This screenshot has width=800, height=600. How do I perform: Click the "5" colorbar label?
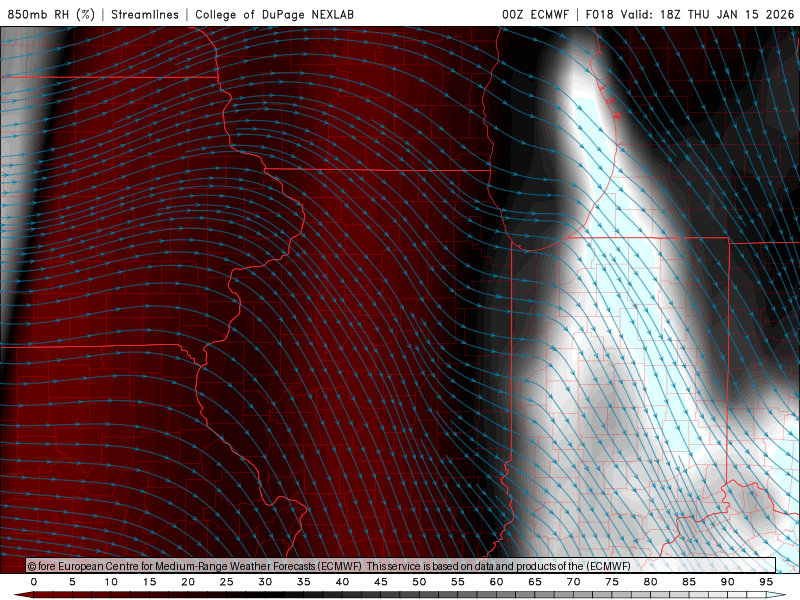point(72,582)
